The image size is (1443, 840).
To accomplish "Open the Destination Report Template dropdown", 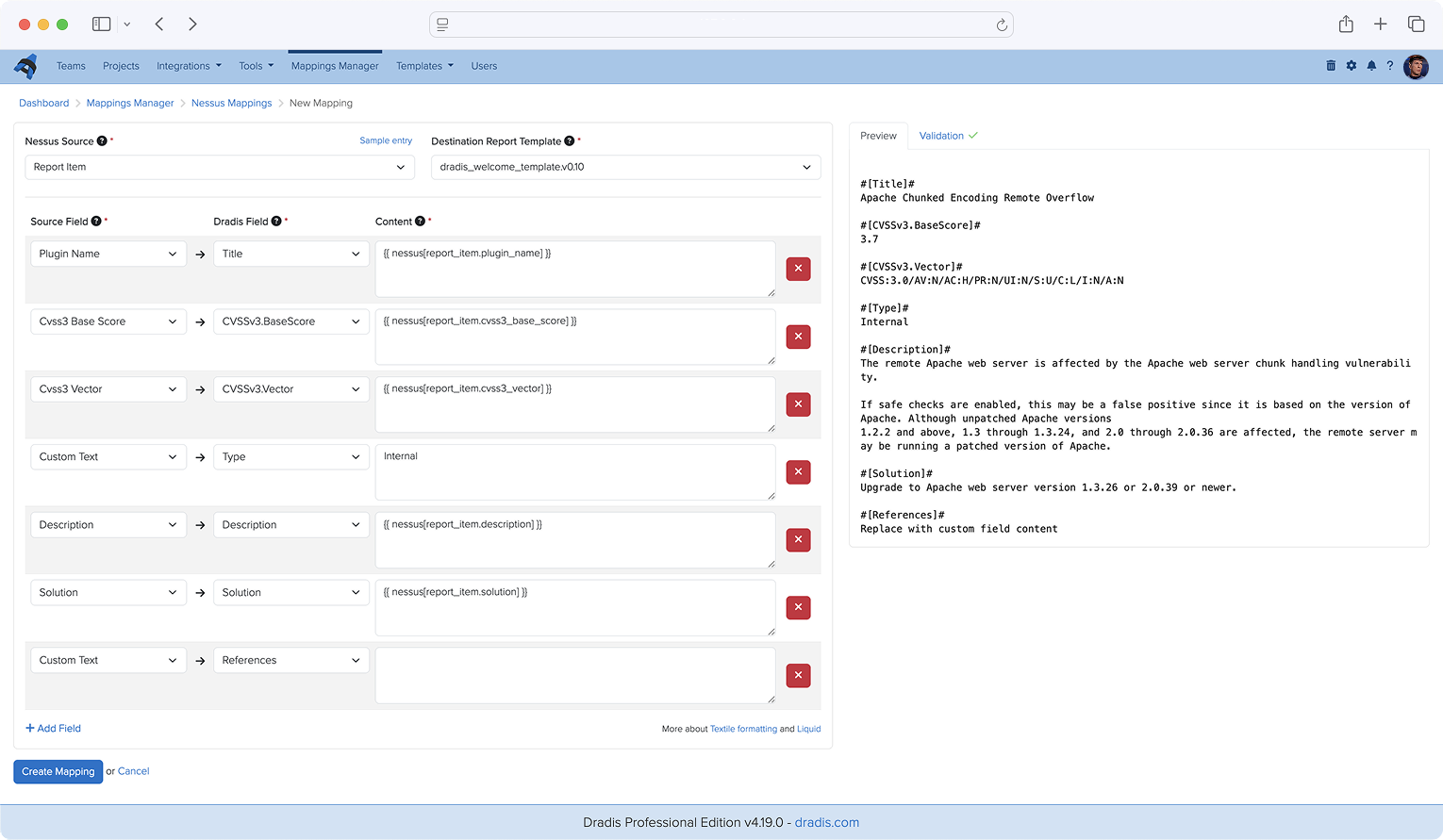I will tap(626, 167).
